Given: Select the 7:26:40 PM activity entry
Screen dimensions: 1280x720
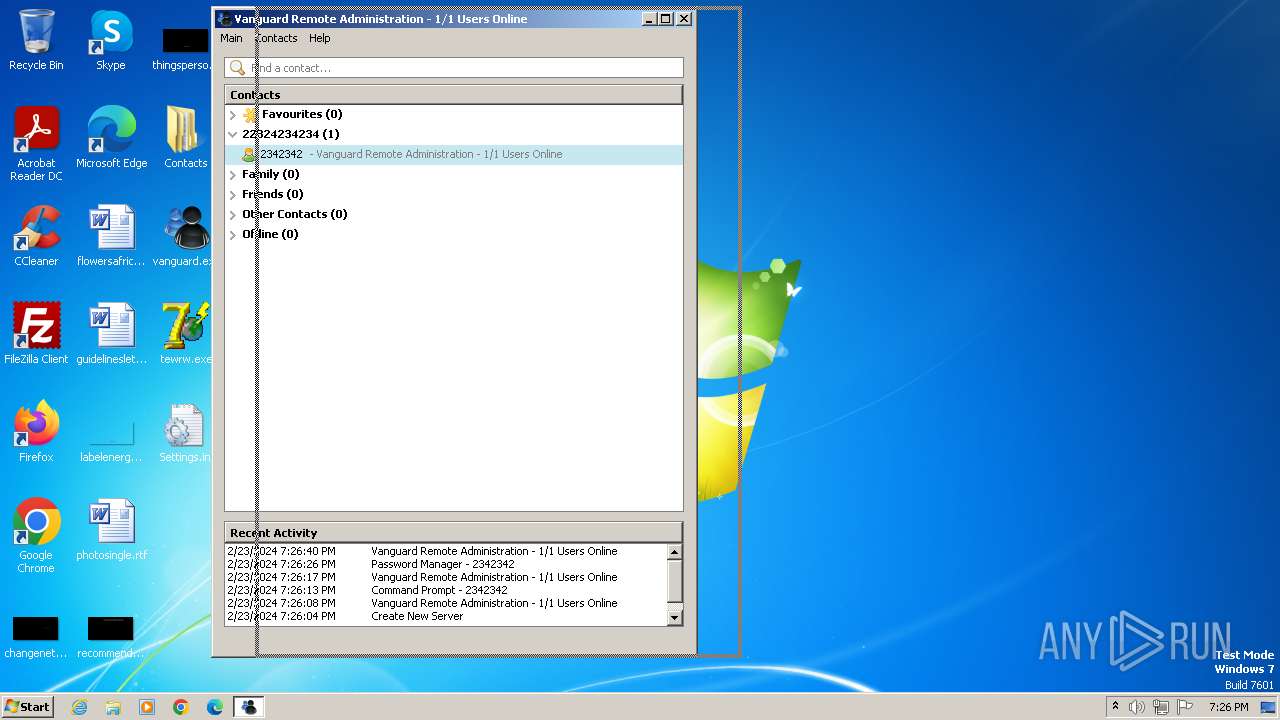Looking at the screenshot, I should click(446, 551).
